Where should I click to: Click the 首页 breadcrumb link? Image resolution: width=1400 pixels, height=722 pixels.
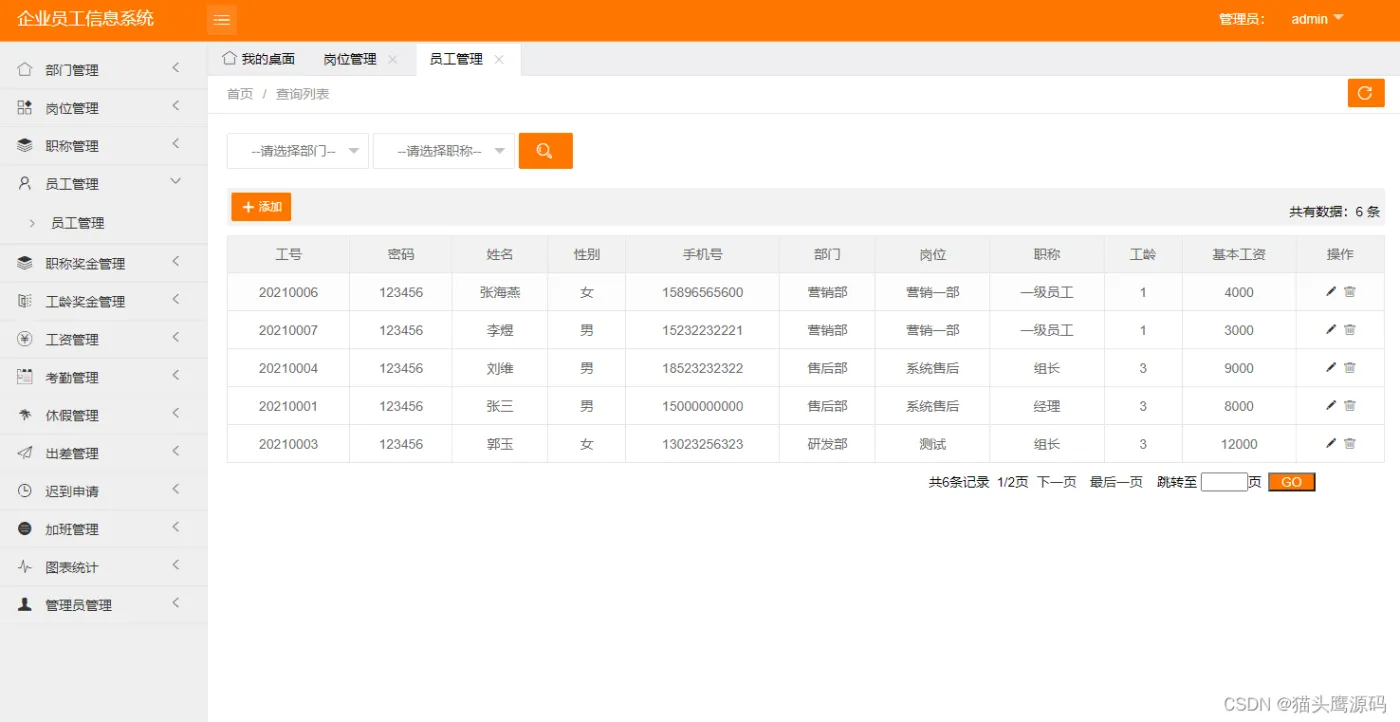point(240,94)
